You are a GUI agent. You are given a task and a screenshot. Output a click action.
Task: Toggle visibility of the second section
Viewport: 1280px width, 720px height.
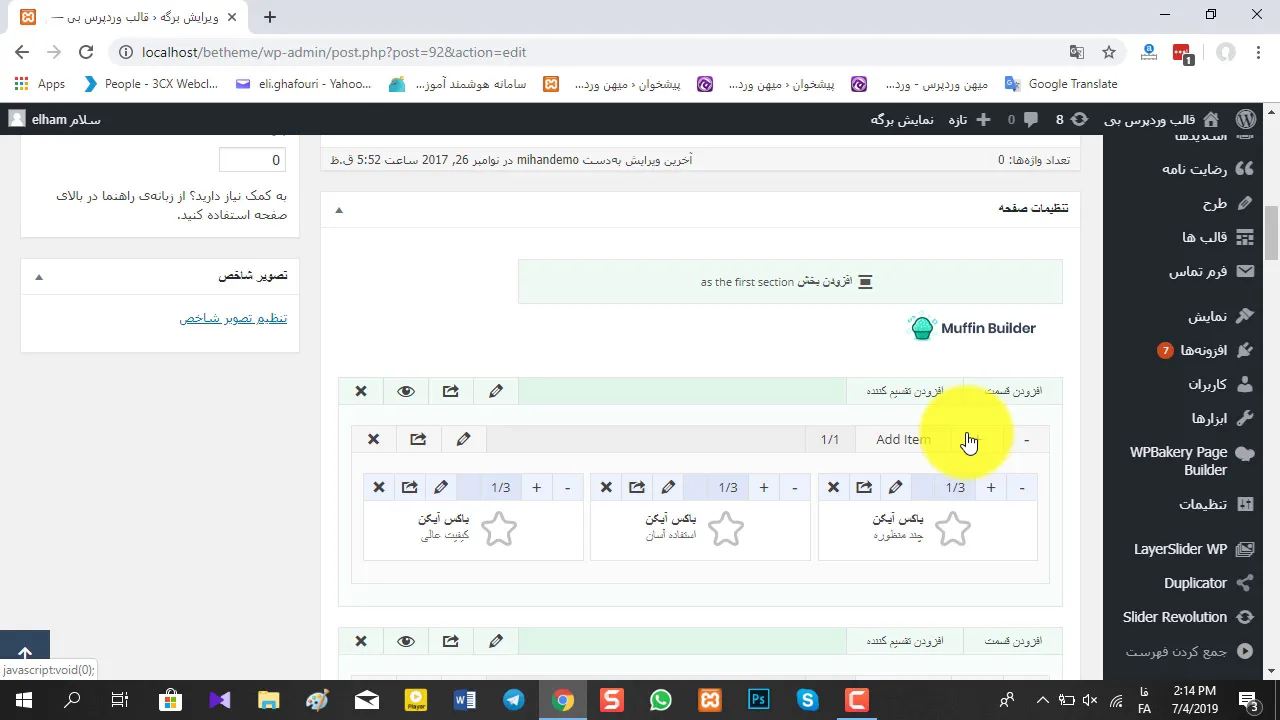pos(406,641)
